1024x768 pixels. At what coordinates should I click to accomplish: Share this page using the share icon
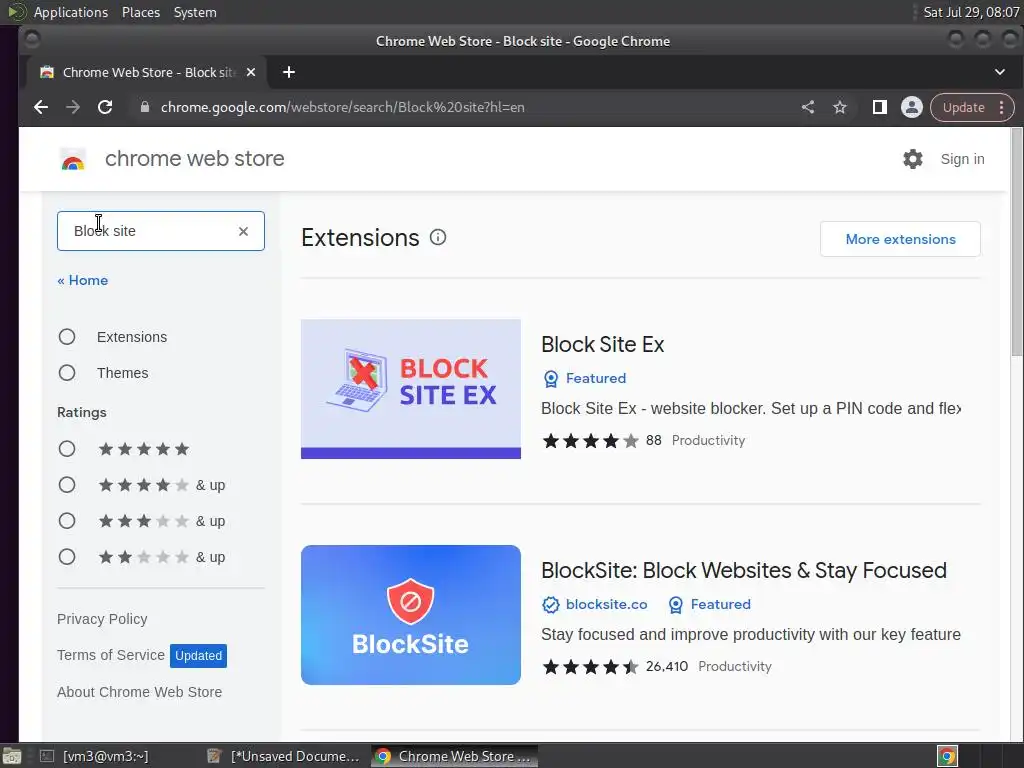click(x=808, y=107)
